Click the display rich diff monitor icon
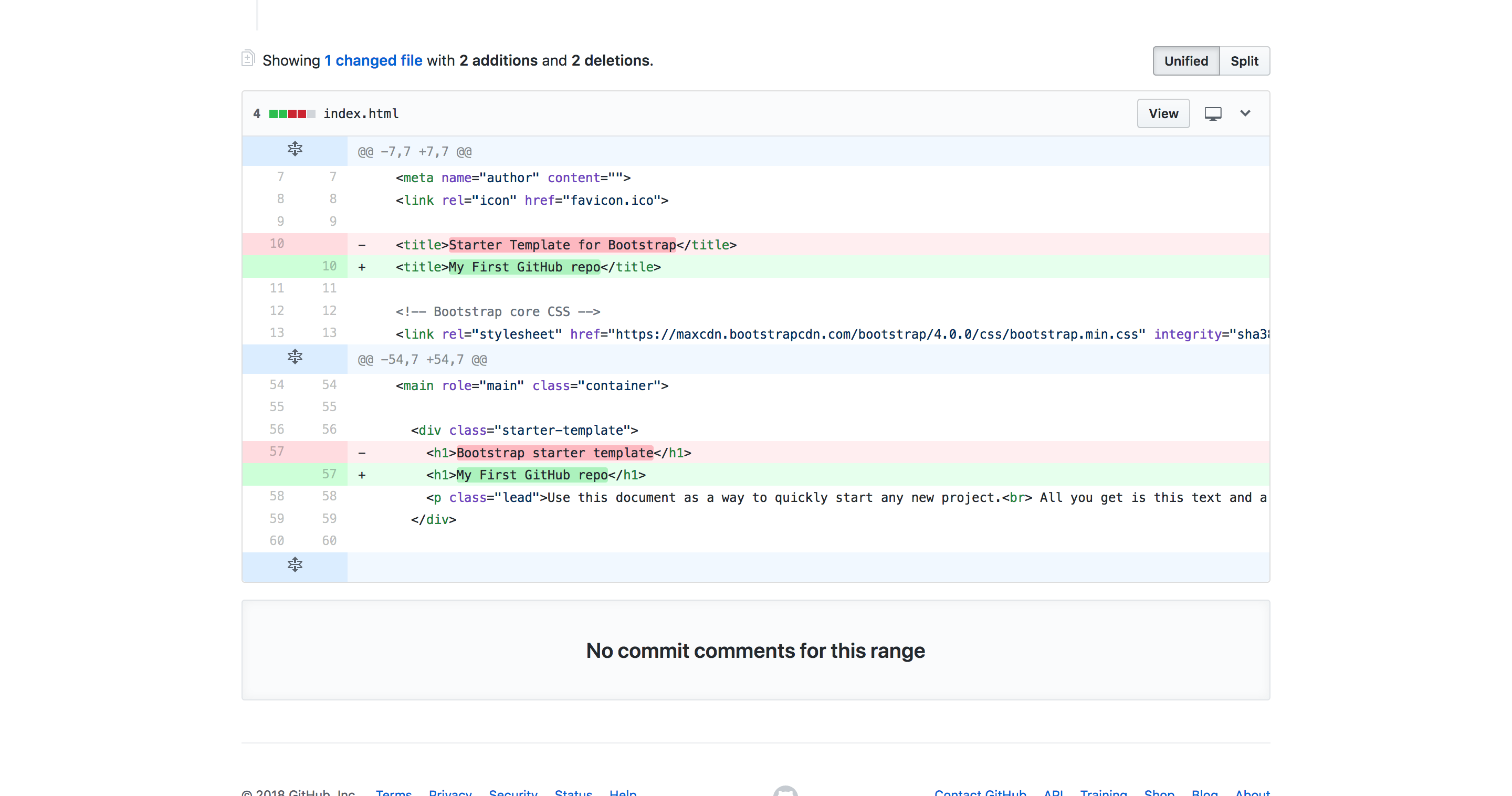Viewport: 1512px width, 796px height. click(x=1213, y=113)
